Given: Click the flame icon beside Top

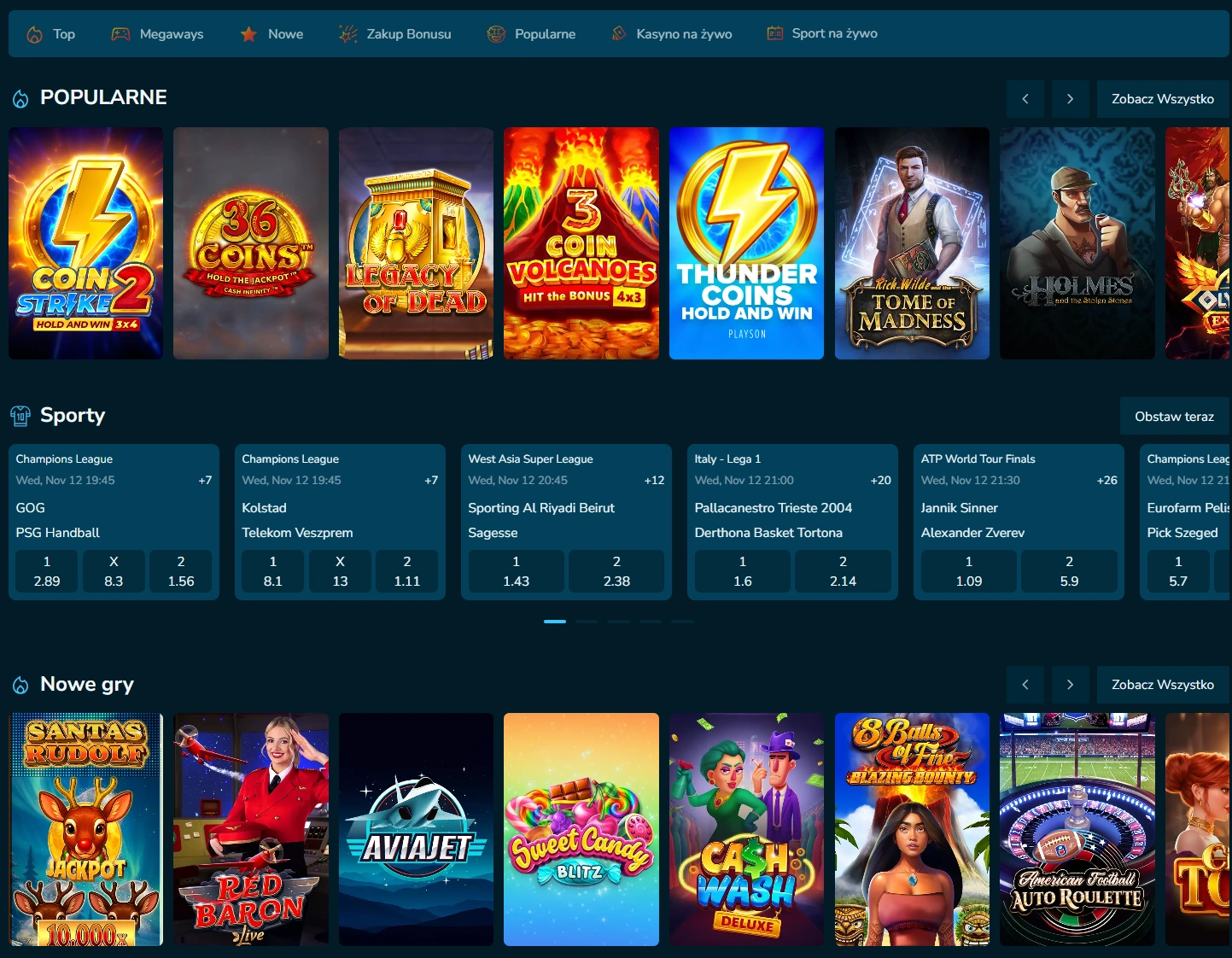Looking at the screenshot, I should (x=35, y=34).
